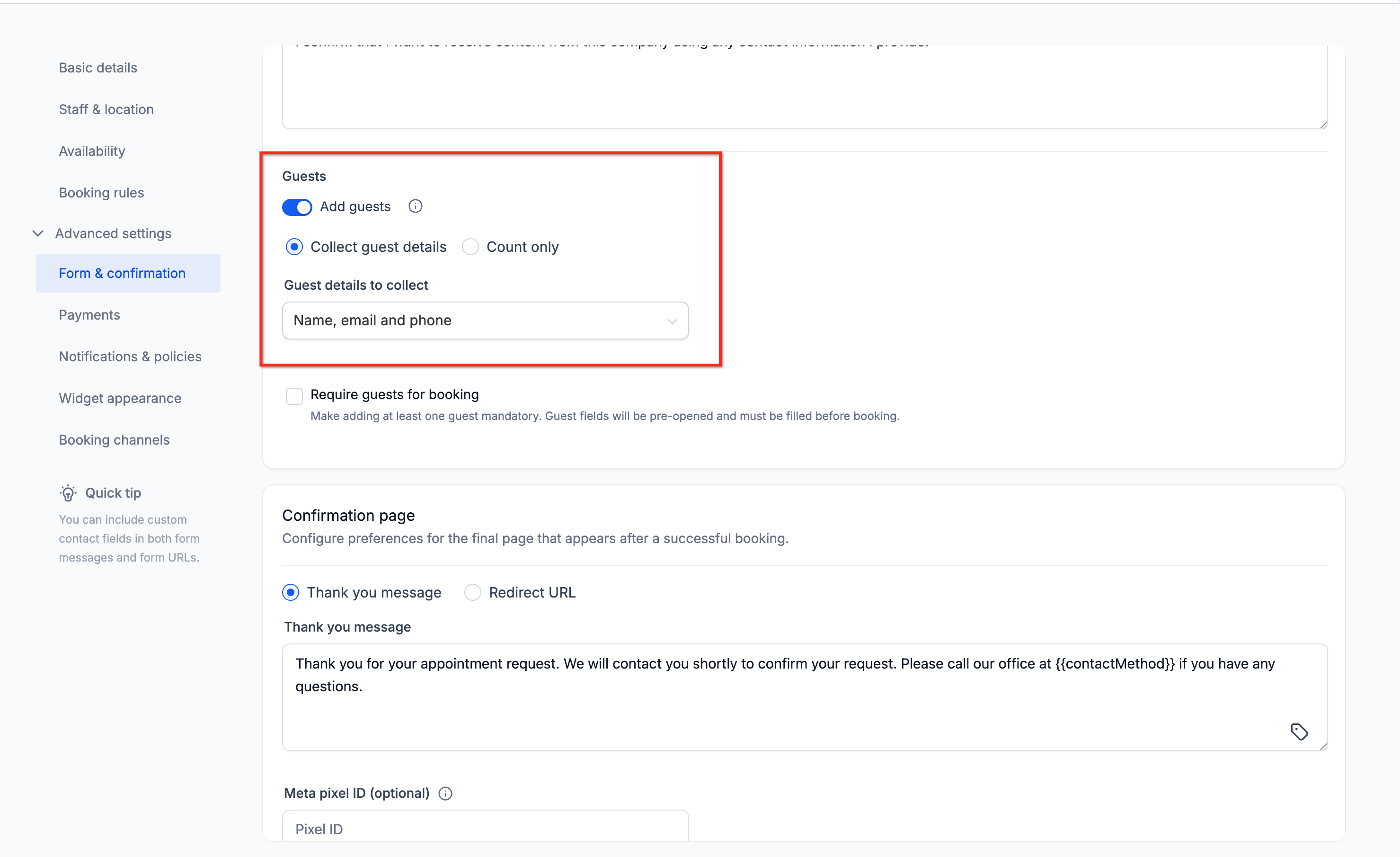
Task: Open the merge tag icon in Thank you message box
Action: pos(1299,732)
